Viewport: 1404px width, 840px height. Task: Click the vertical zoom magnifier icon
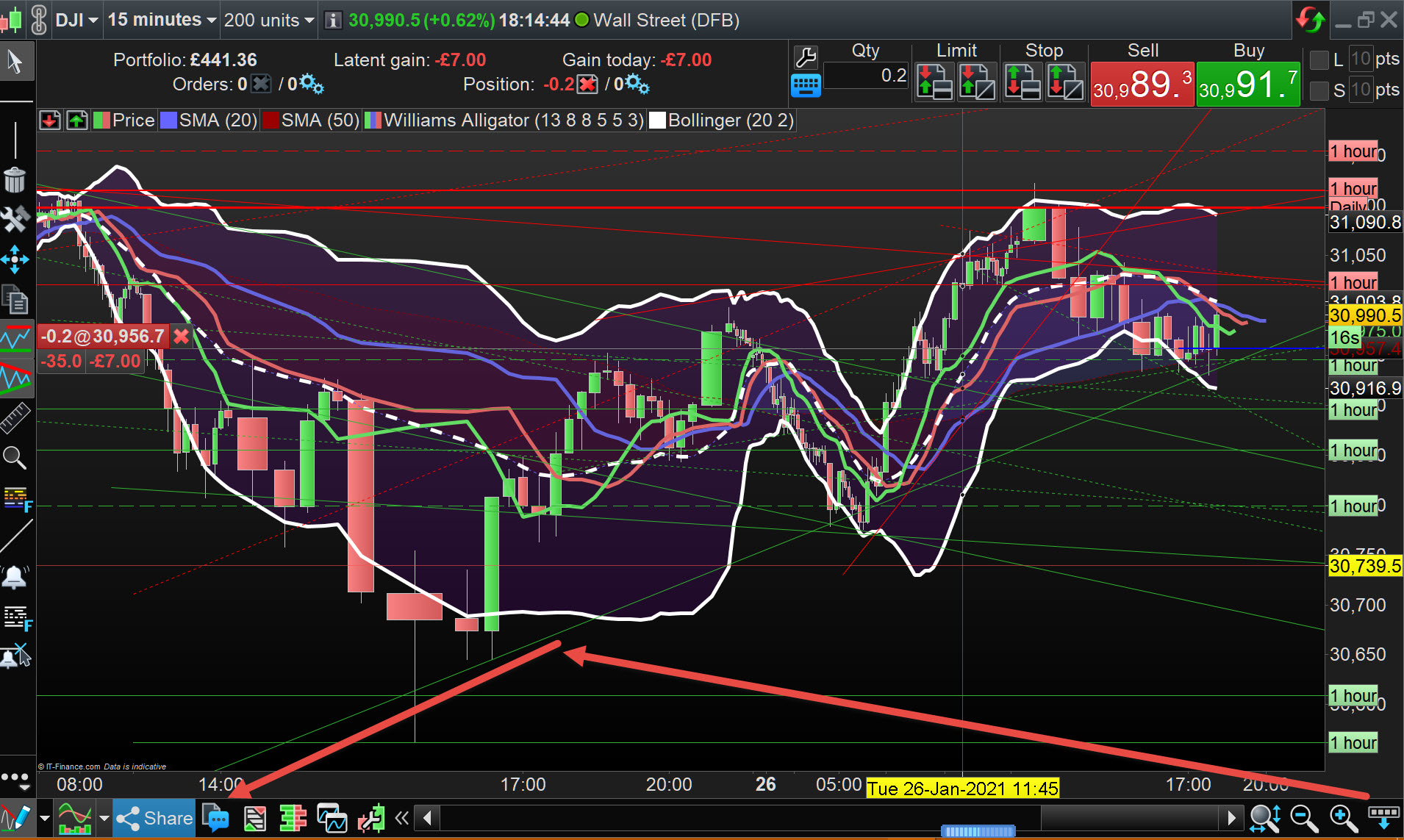click(1265, 818)
